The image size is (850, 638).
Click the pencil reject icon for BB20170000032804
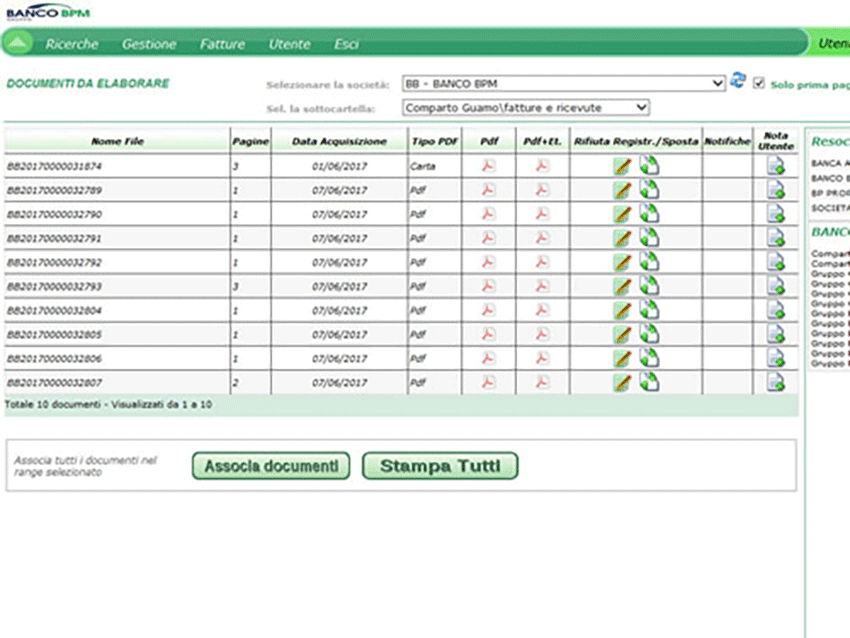pos(622,310)
